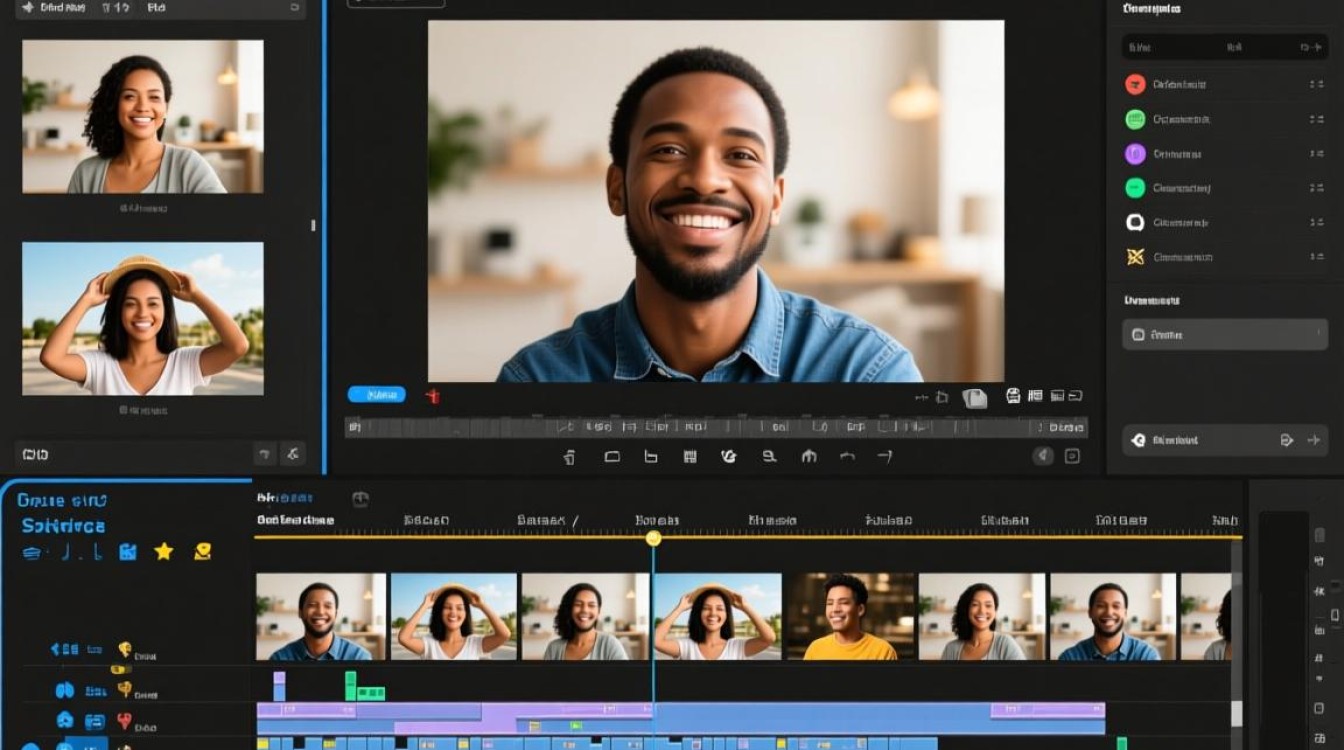Click the trash-like icon under the preview scrubber
Viewport: 1344px width, 750px height.
[569, 457]
